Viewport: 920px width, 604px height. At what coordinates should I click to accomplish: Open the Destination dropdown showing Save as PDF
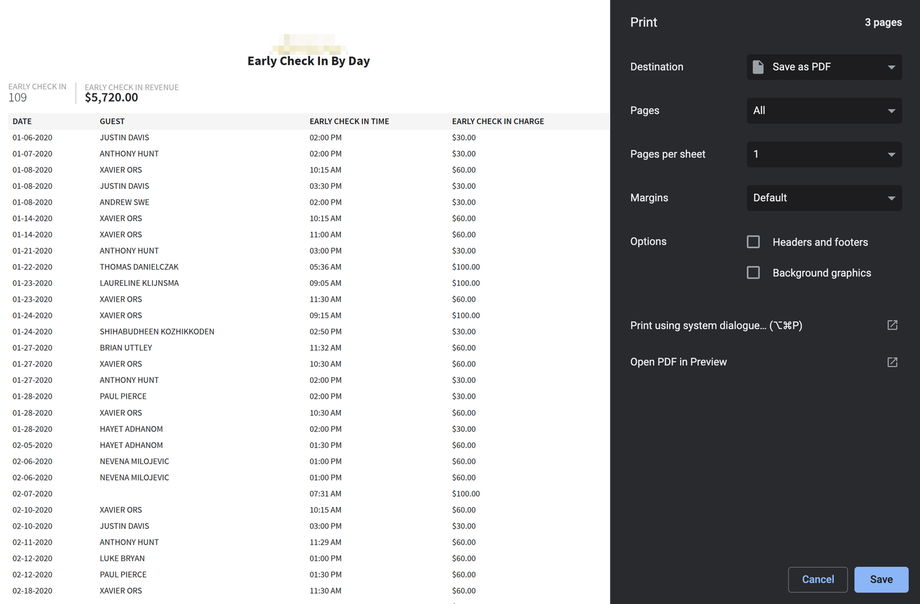pyautogui.click(x=824, y=67)
